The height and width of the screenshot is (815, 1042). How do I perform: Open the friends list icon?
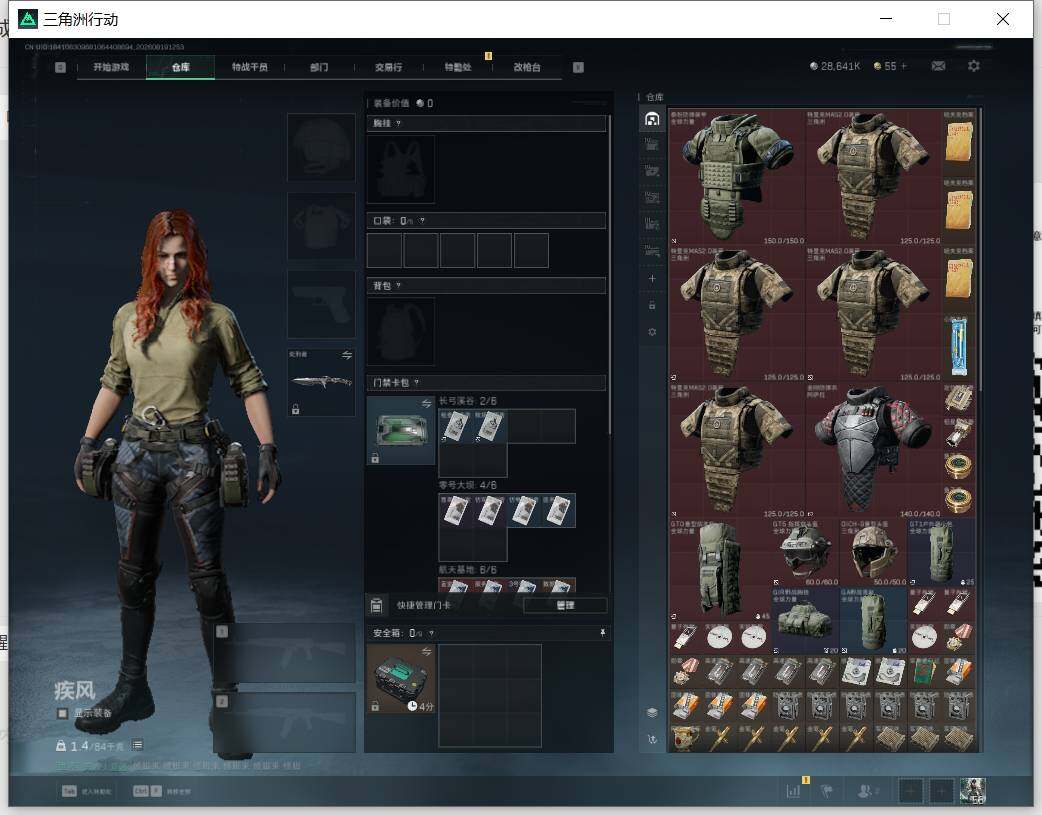(867, 791)
